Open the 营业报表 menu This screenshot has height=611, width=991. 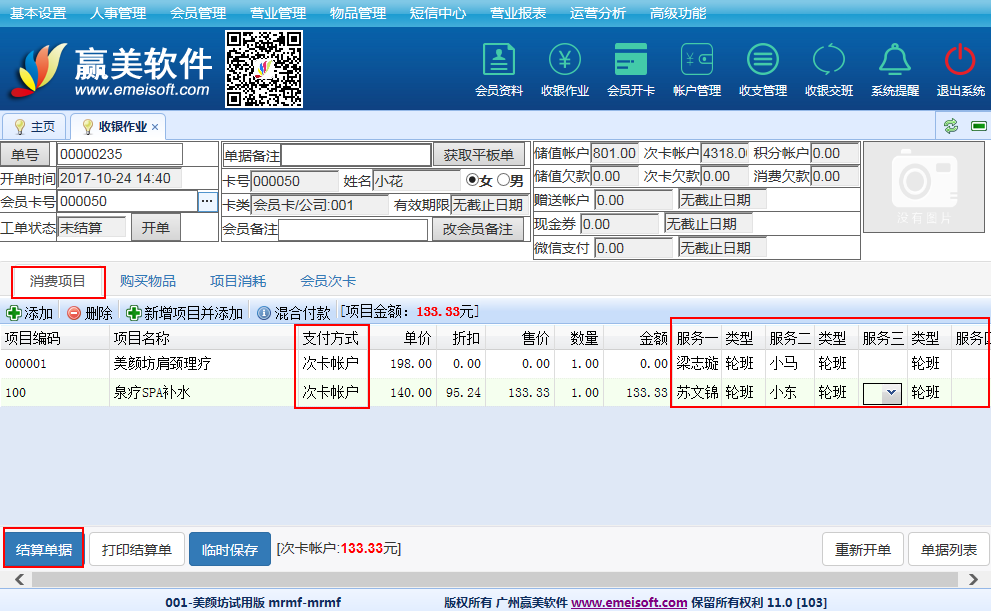tap(518, 13)
